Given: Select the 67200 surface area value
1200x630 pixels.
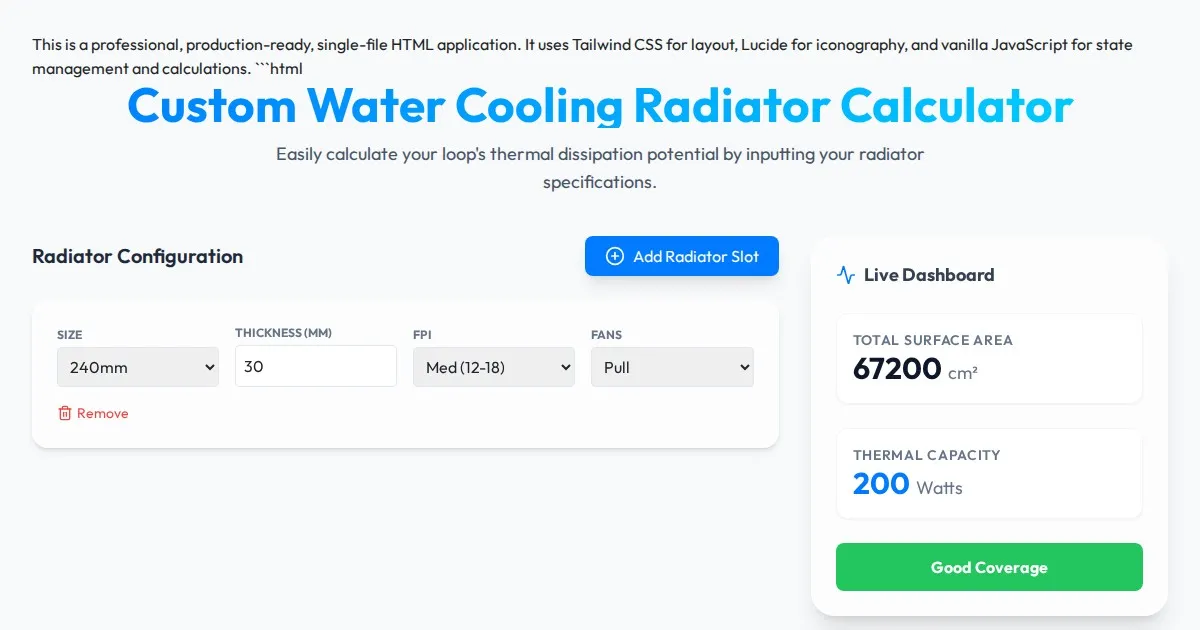Looking at the screenshot, I should point(897,369).
